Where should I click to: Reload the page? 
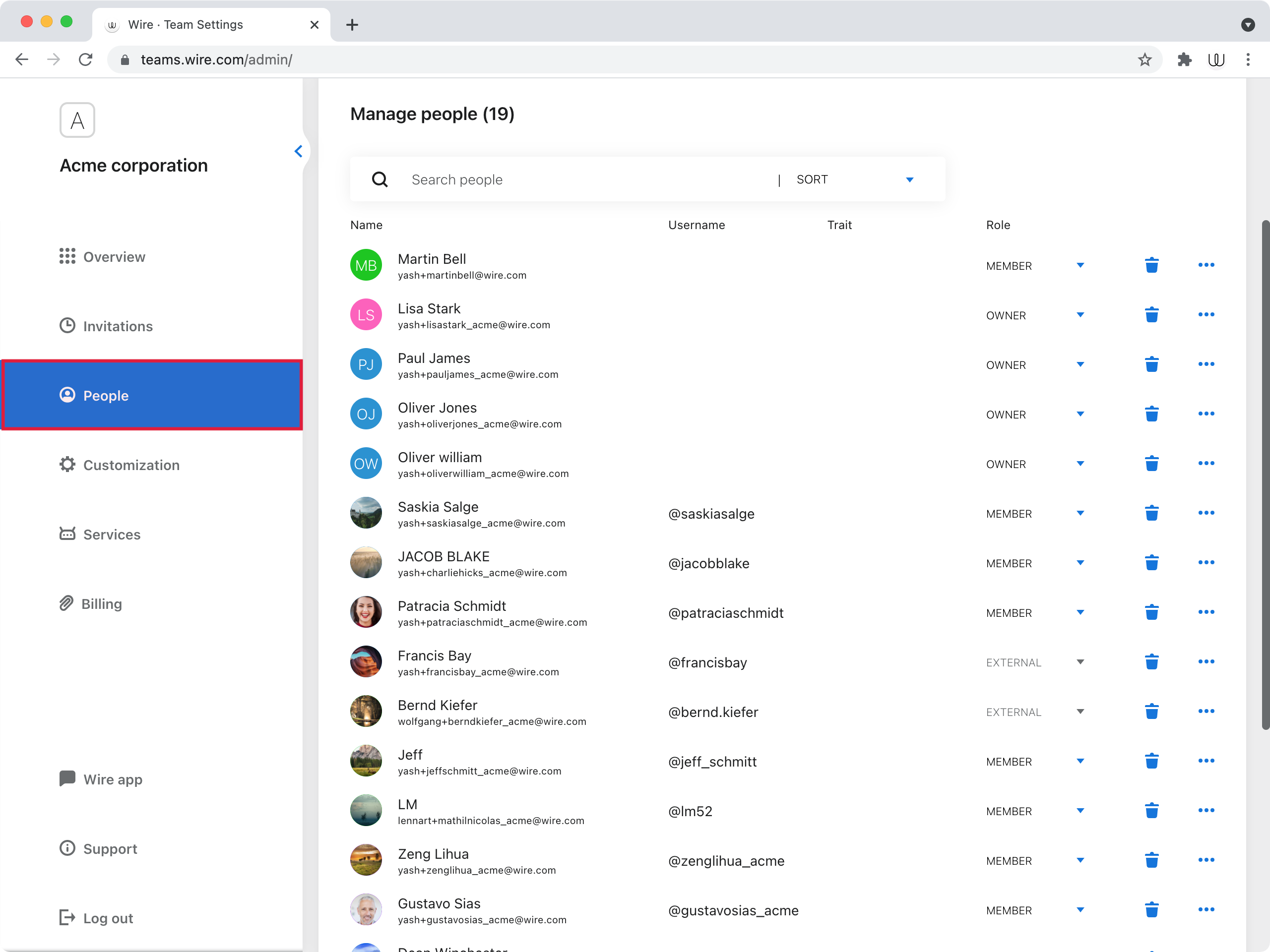click(85, 59)
